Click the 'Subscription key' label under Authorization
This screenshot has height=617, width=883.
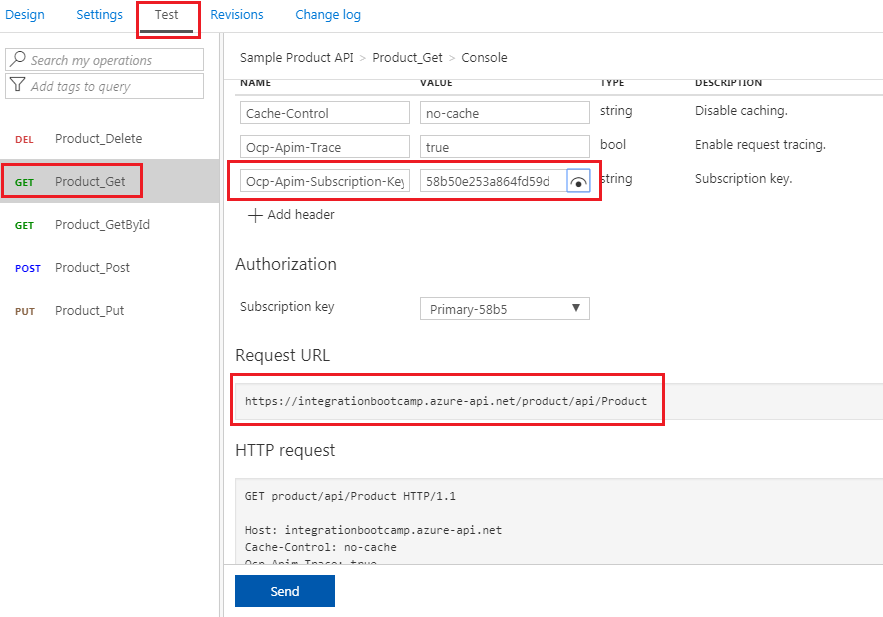point(287,306)
